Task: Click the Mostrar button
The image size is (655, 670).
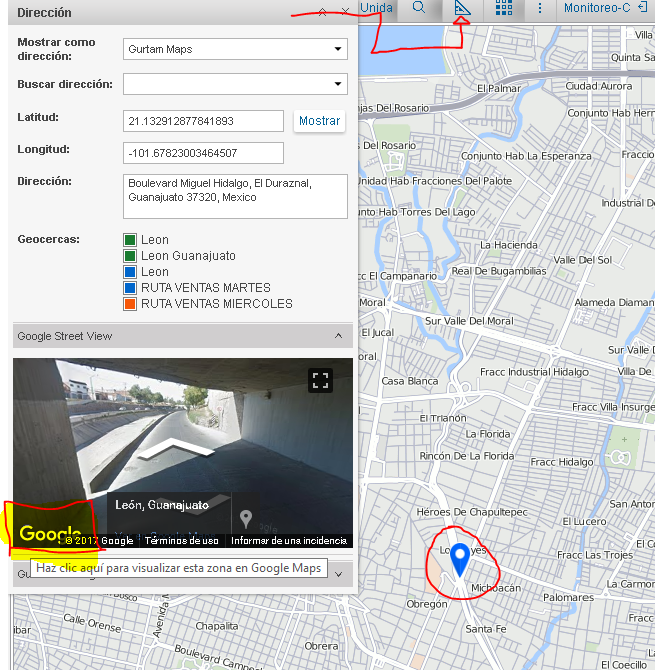Action: click(319, 121)
